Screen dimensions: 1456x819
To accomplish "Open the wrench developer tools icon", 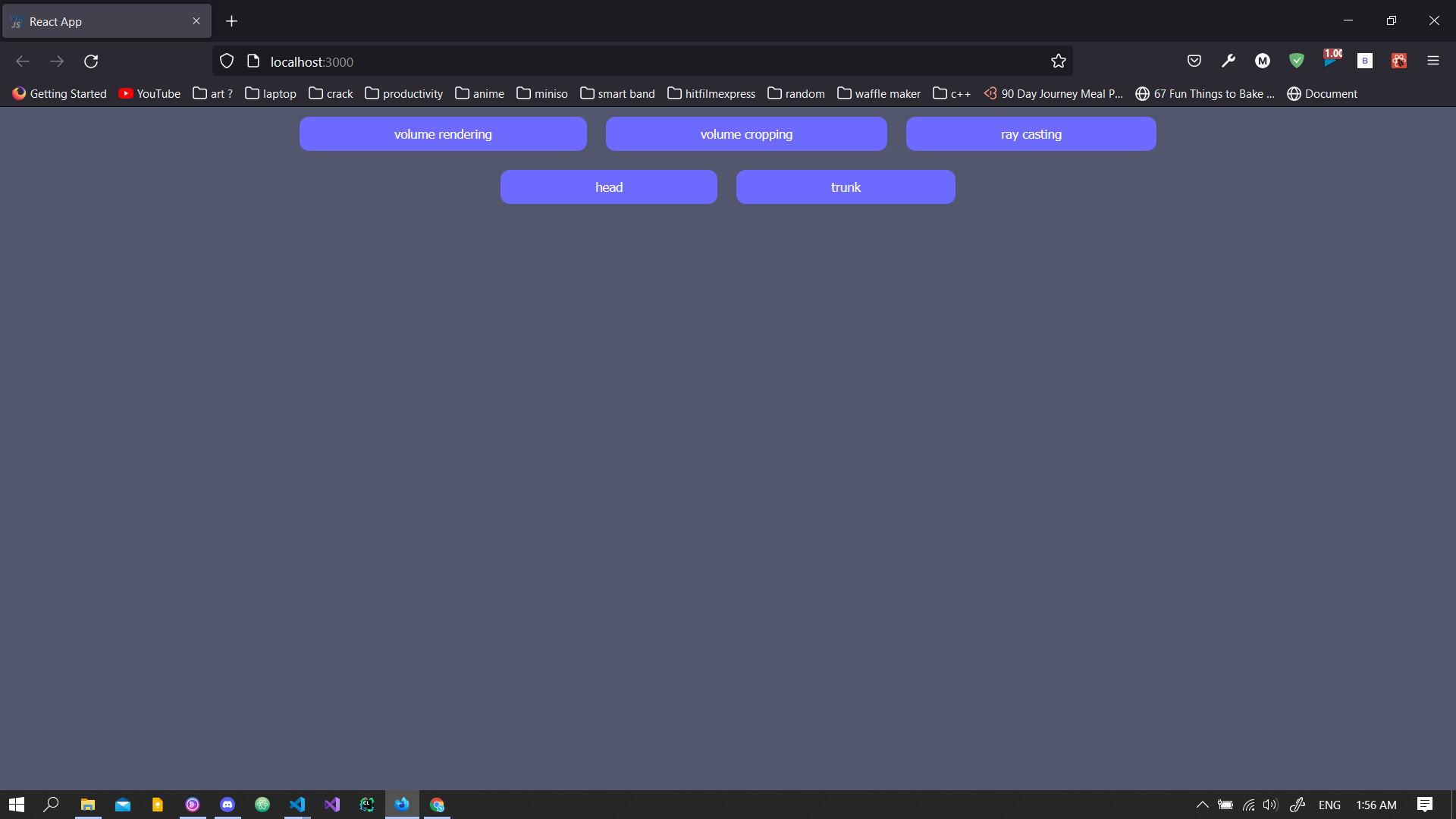I will (x=1228, y=61).
